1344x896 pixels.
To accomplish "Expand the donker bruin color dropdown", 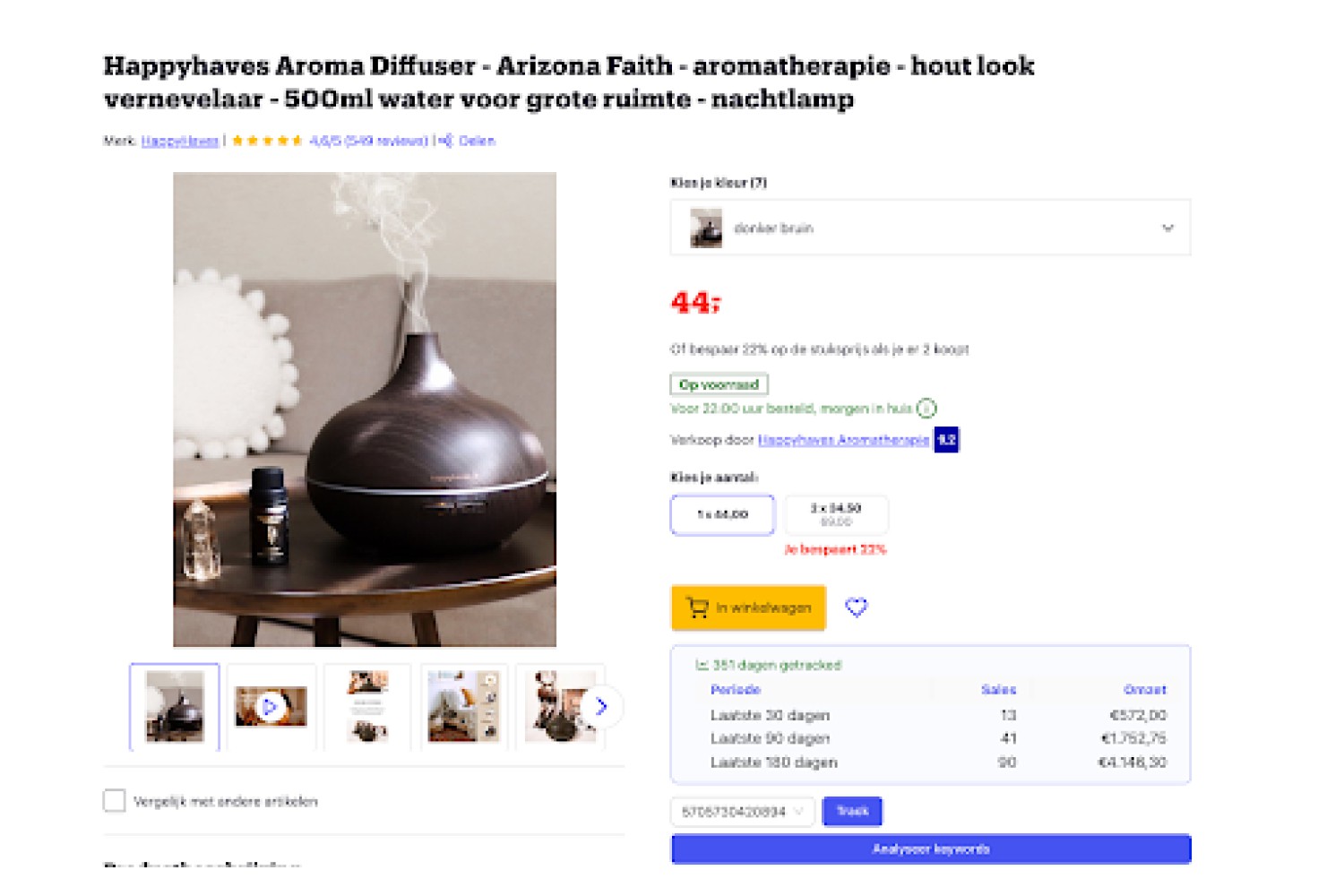I will (x=930, y=228).
